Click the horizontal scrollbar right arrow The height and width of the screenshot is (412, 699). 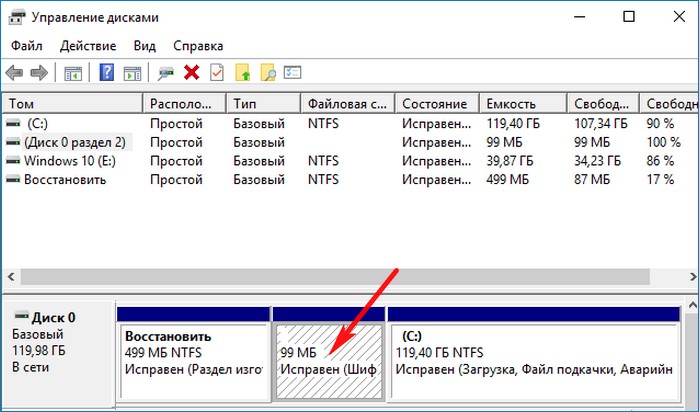pos(692,277)
